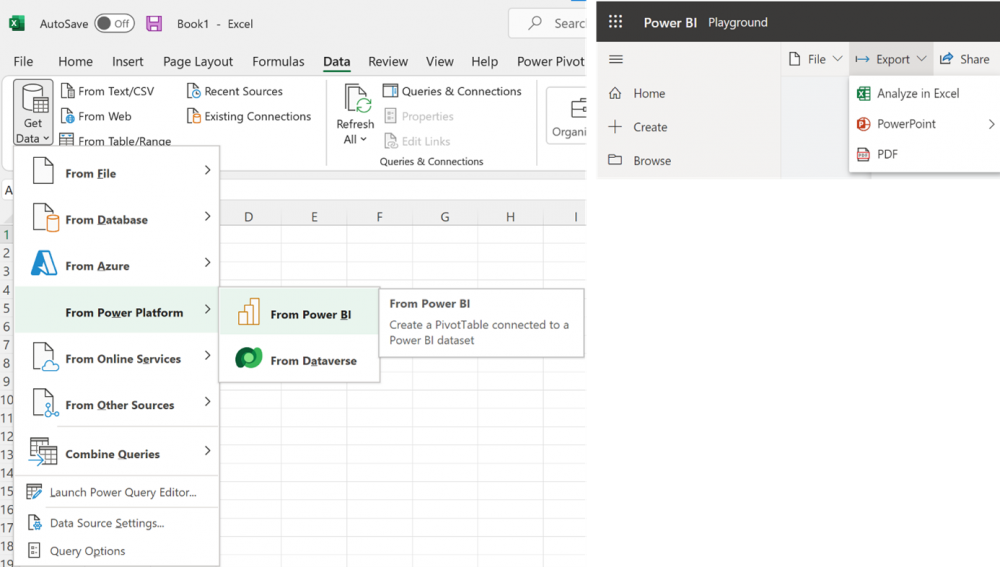Click the Existing Connections icon
Image resolution: width=1000 pixels, height=567 pixels.
click(x=193, y=116)
